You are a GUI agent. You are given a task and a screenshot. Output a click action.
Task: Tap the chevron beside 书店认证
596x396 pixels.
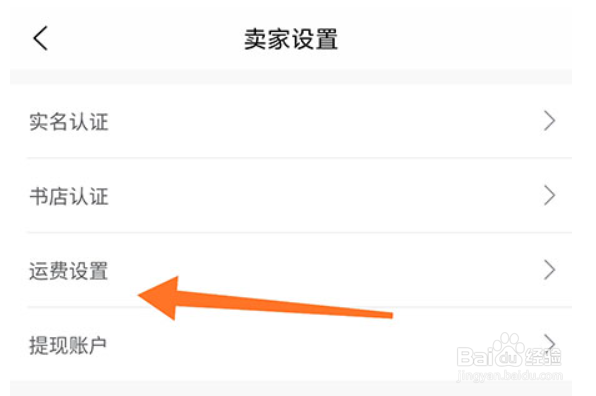tap(549, 196)
